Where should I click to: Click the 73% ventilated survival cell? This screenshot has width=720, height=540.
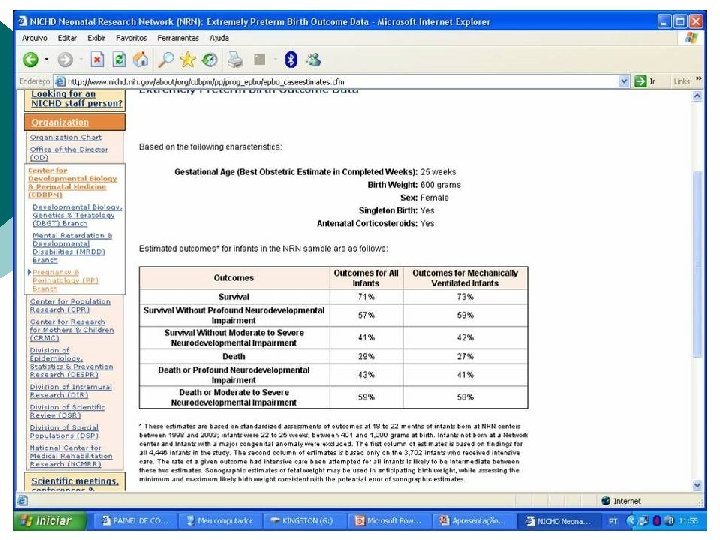coord(465,297)
